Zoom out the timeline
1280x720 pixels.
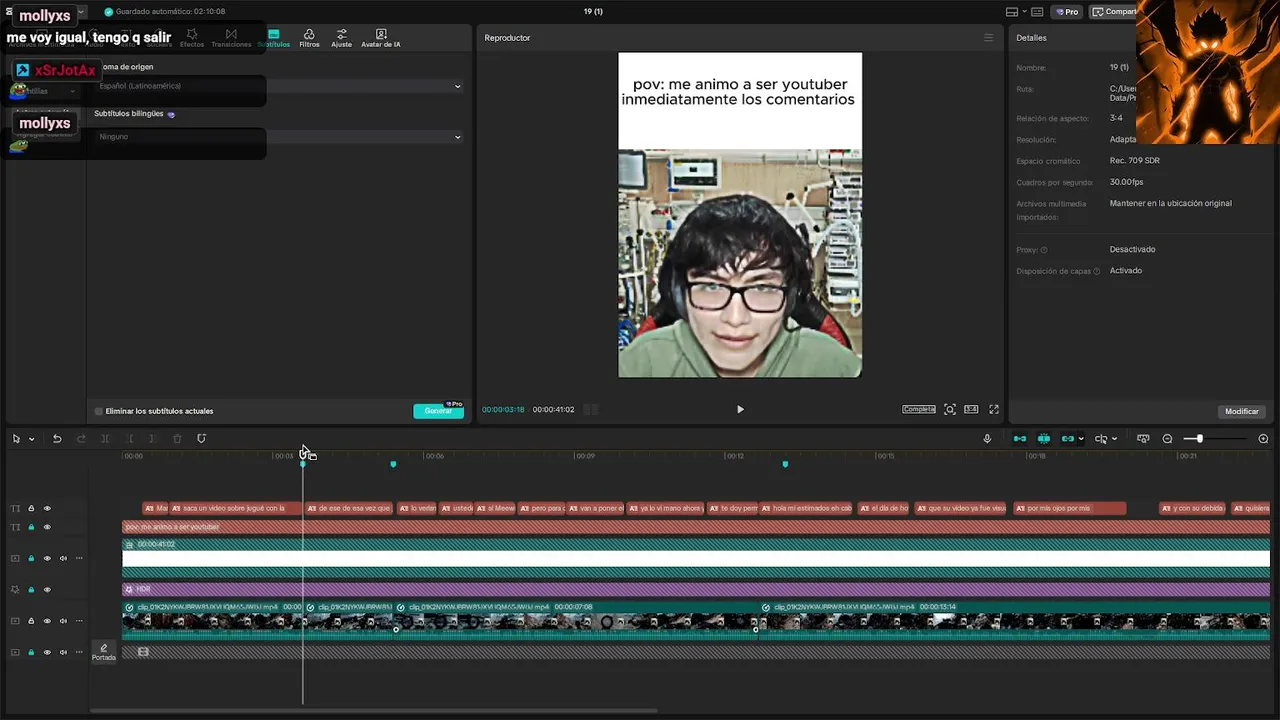click(1167, 439)
